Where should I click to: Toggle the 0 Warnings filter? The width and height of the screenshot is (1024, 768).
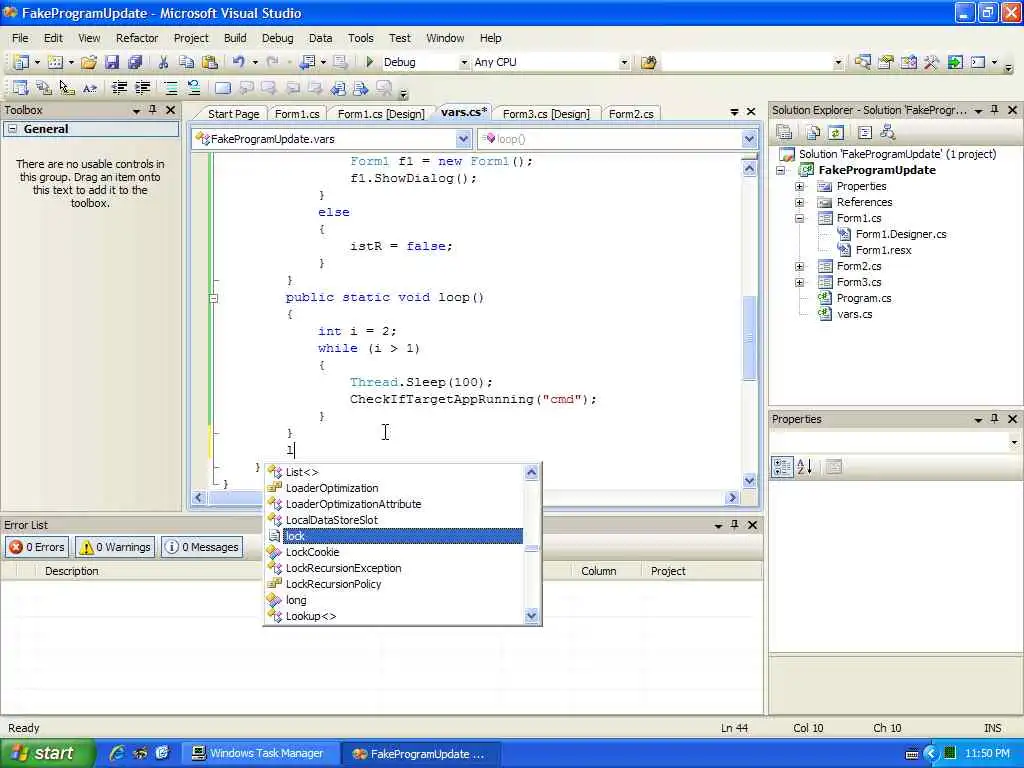pos(115,547)
